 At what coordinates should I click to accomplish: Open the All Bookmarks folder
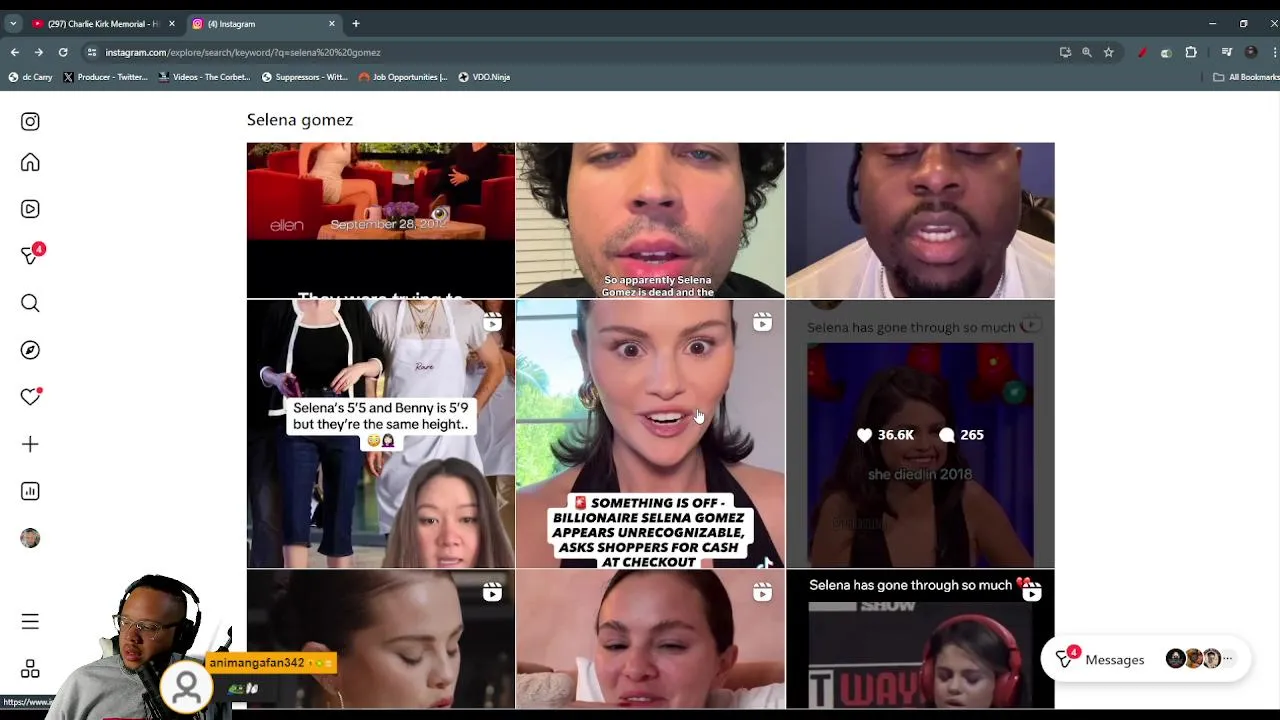click(x=1245, y=77)
